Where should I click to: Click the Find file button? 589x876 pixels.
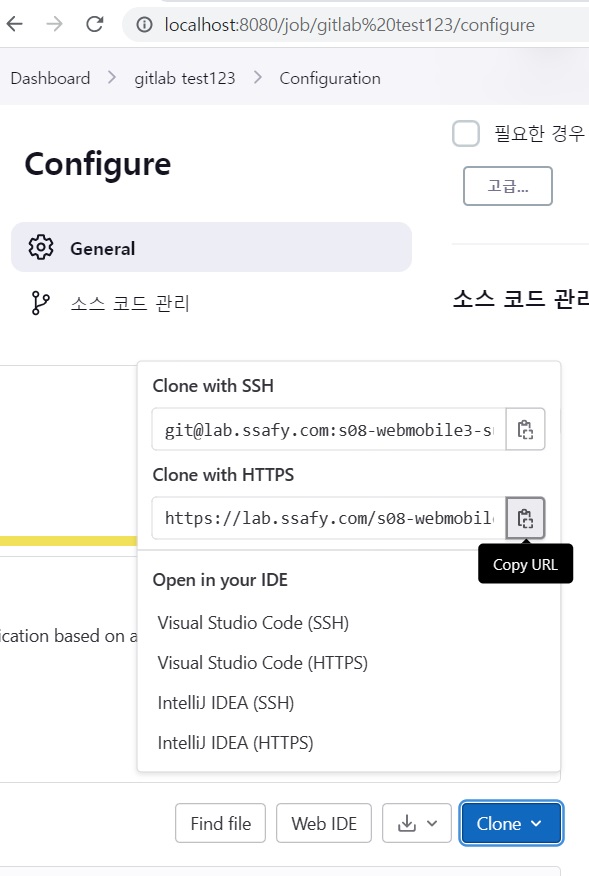[x=220, y=823]
